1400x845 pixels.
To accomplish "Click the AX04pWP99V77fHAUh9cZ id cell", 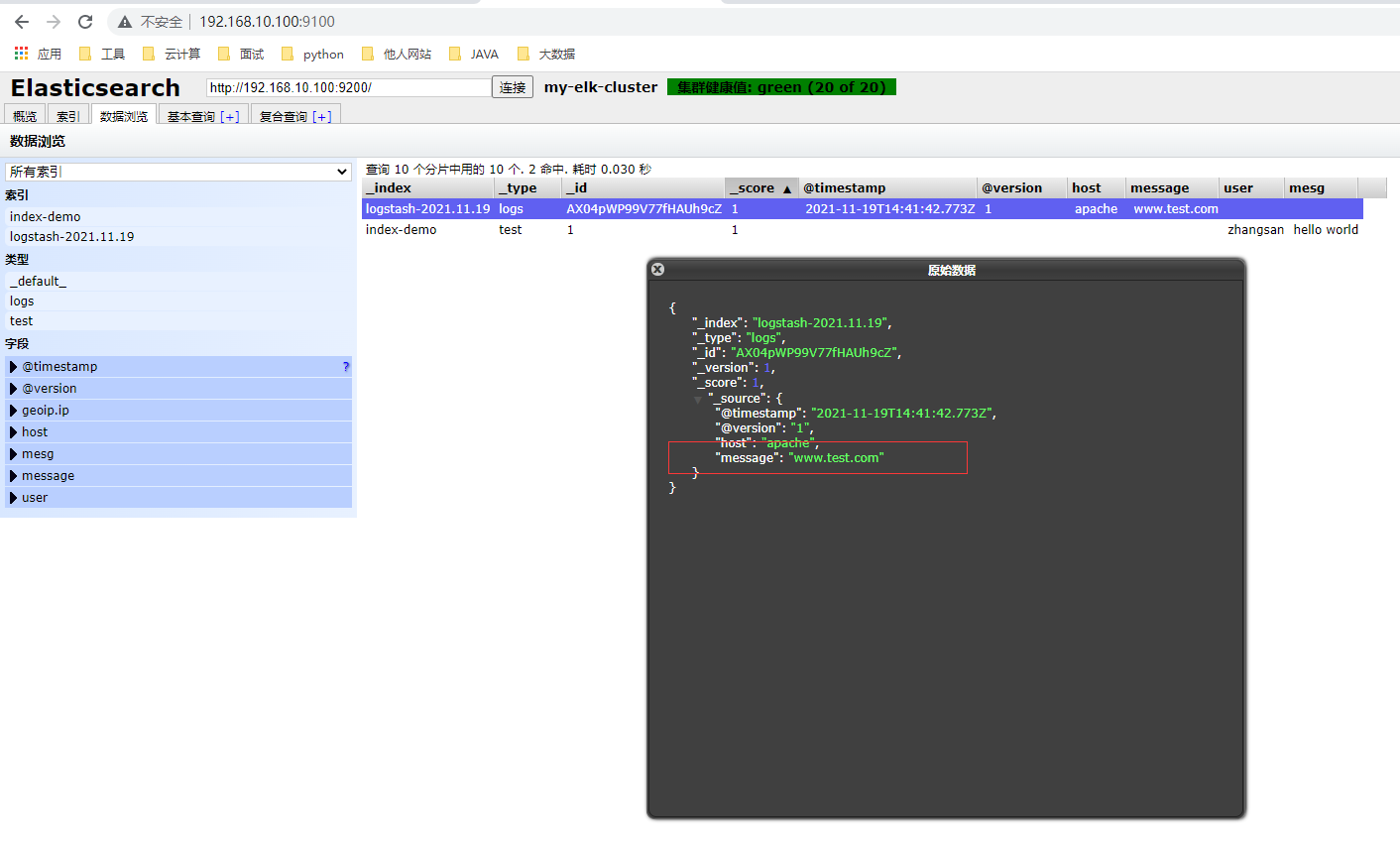I will [644, 209].
